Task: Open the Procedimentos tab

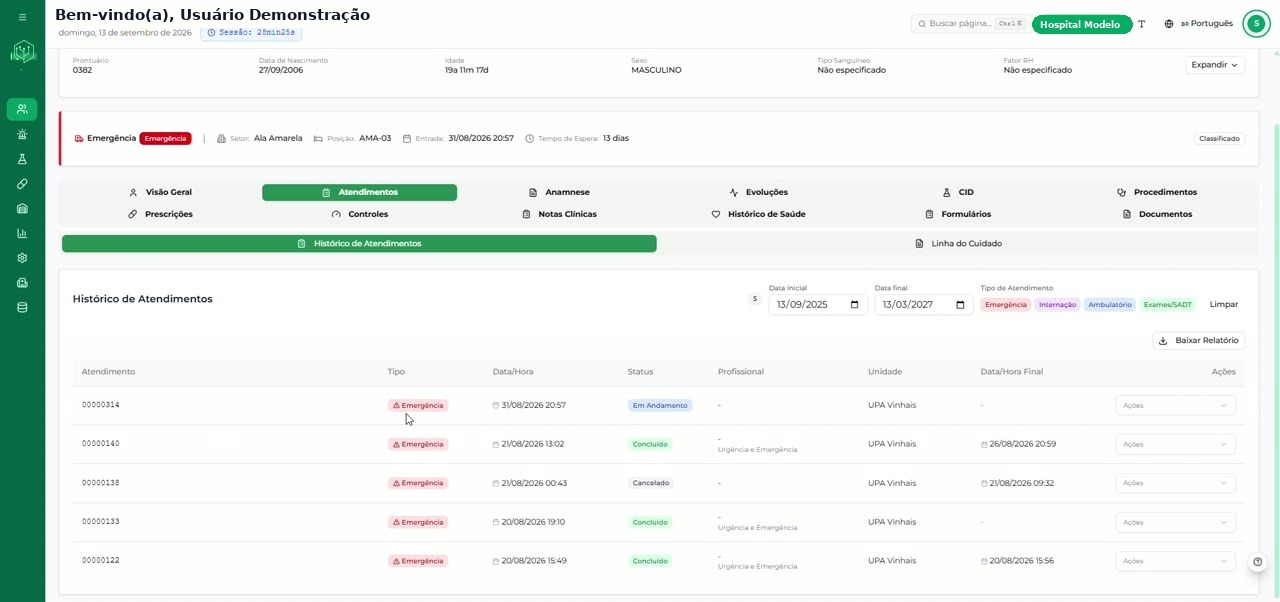Action: tap(1157, 192)
